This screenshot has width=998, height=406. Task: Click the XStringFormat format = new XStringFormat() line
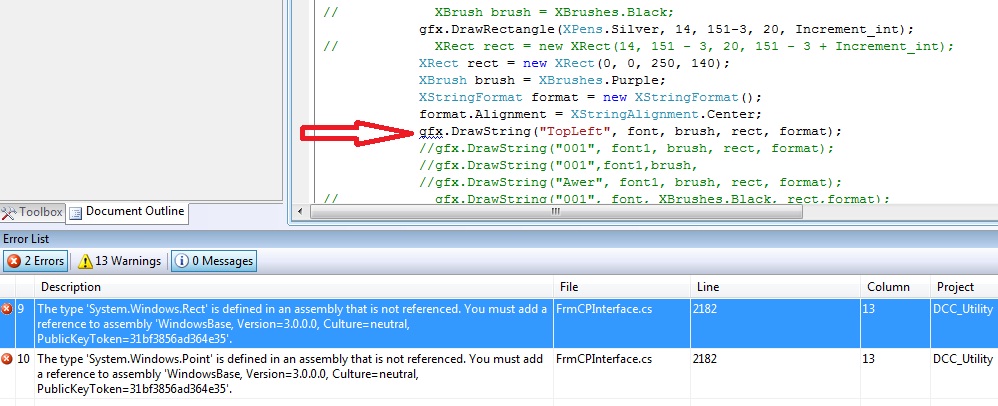pyautogui.click(x=590, y=97)
